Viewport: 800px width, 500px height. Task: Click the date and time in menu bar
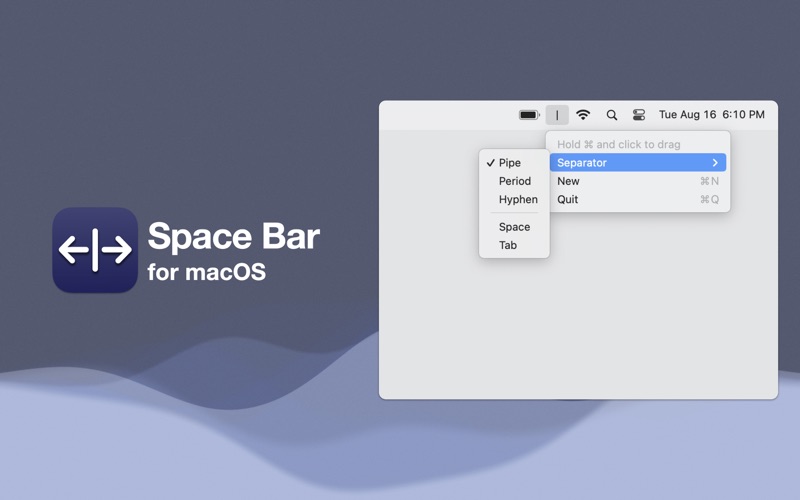712,114
